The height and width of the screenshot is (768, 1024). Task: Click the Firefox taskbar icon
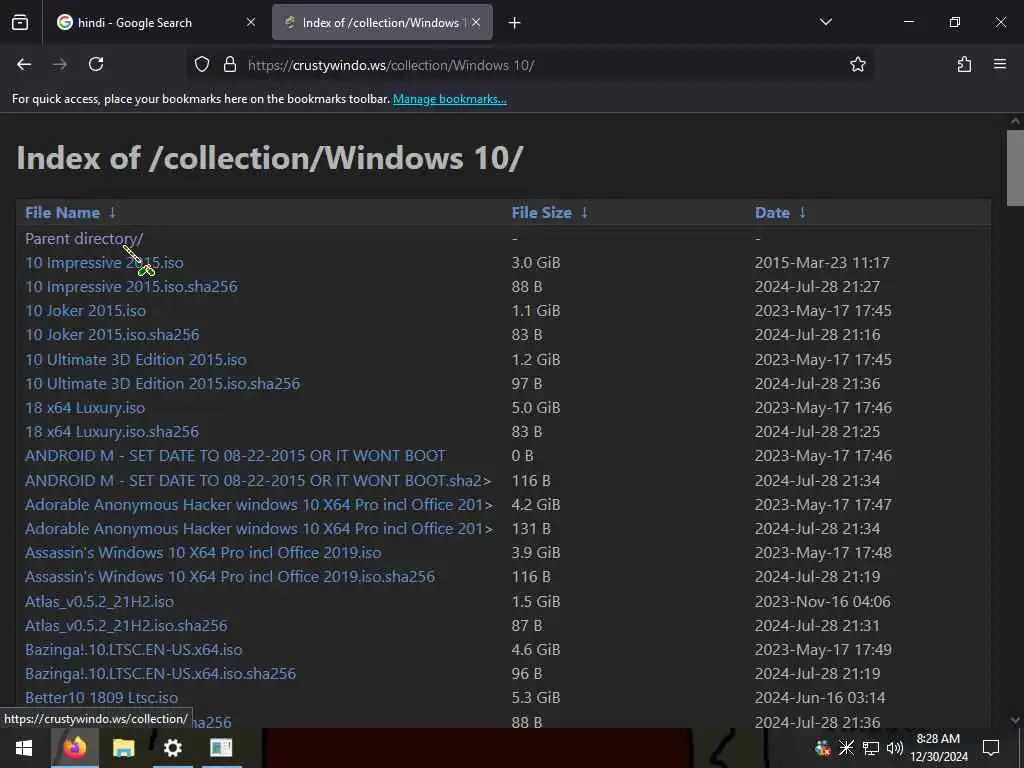pyautogui.click(x=74, y=748)
